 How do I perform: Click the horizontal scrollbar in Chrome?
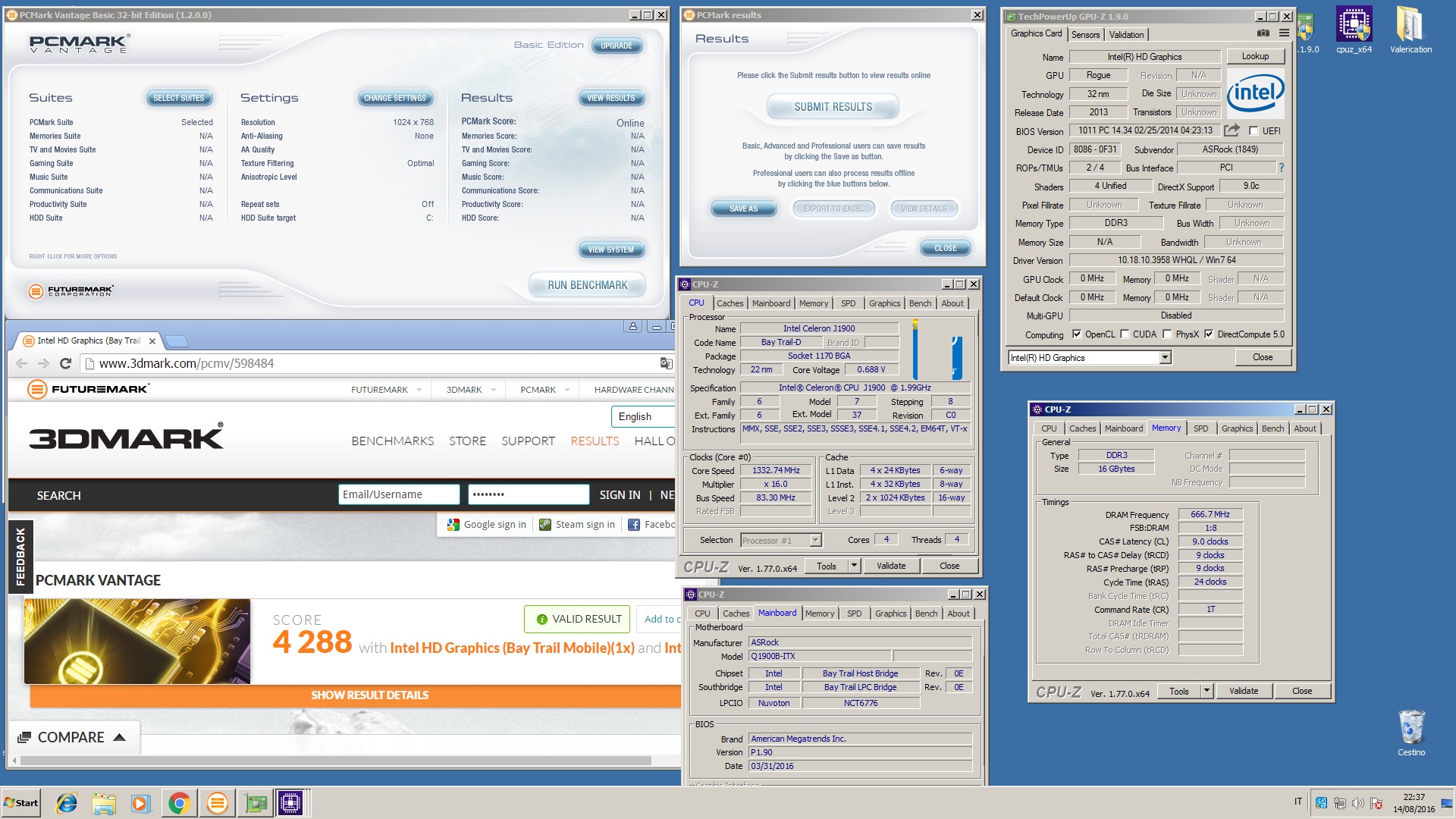pos(336,760)
